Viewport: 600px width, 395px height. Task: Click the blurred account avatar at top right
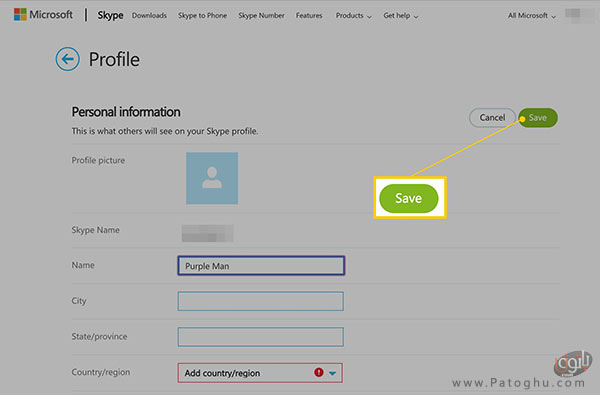pyautogui.click(x=579, y=15)
